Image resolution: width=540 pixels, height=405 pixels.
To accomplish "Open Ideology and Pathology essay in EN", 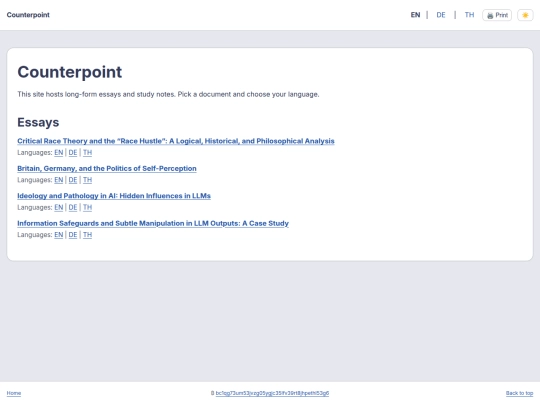I will [x=59, y=207].
